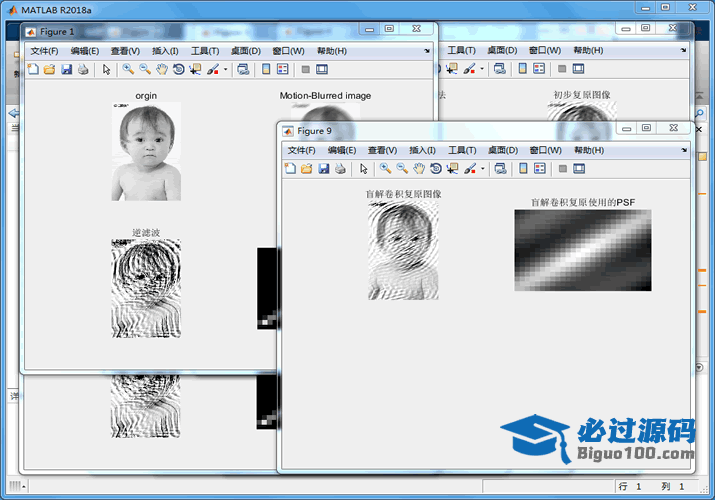Expand brush tool dropdown arrow in Figure 1
This screenshot has height=500, width=715.
pyautogui.click(x=225, y=70)
